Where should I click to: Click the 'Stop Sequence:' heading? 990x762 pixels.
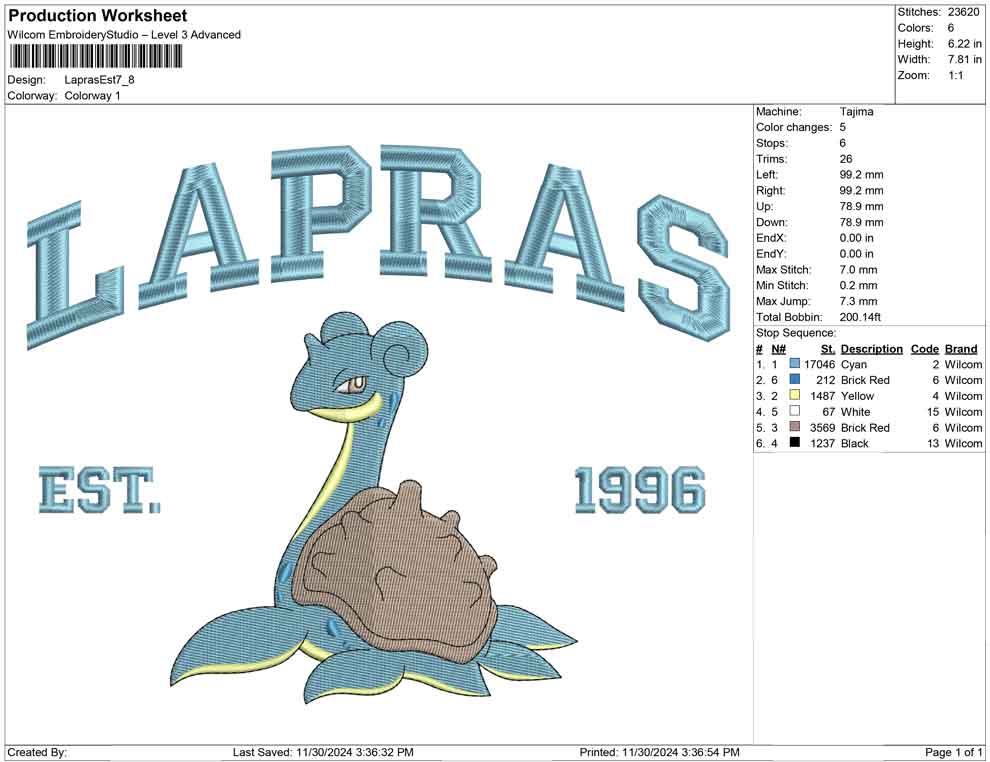click(x=796, y=333)
